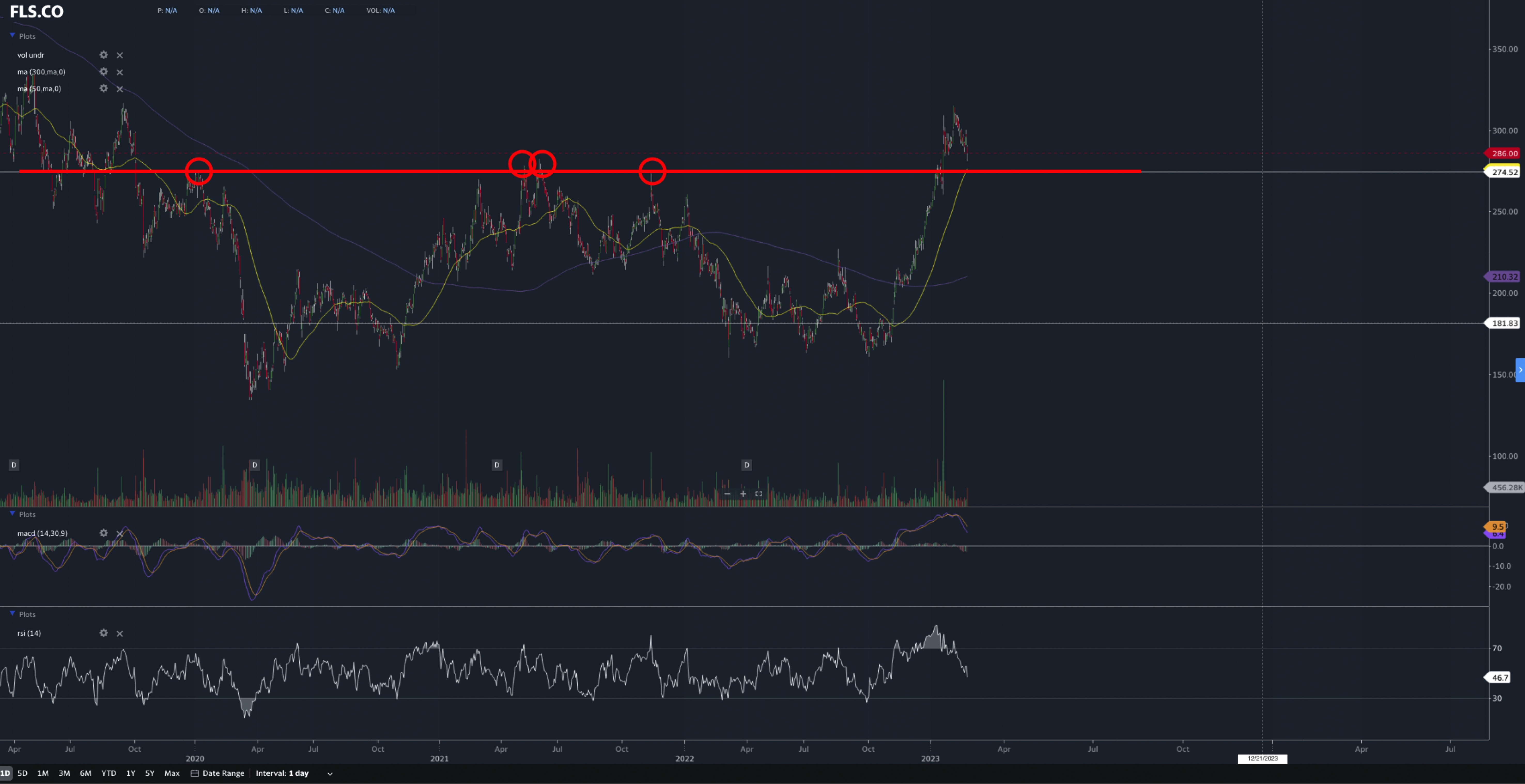
Task: Choose the 6M time range
Action: 86,773
